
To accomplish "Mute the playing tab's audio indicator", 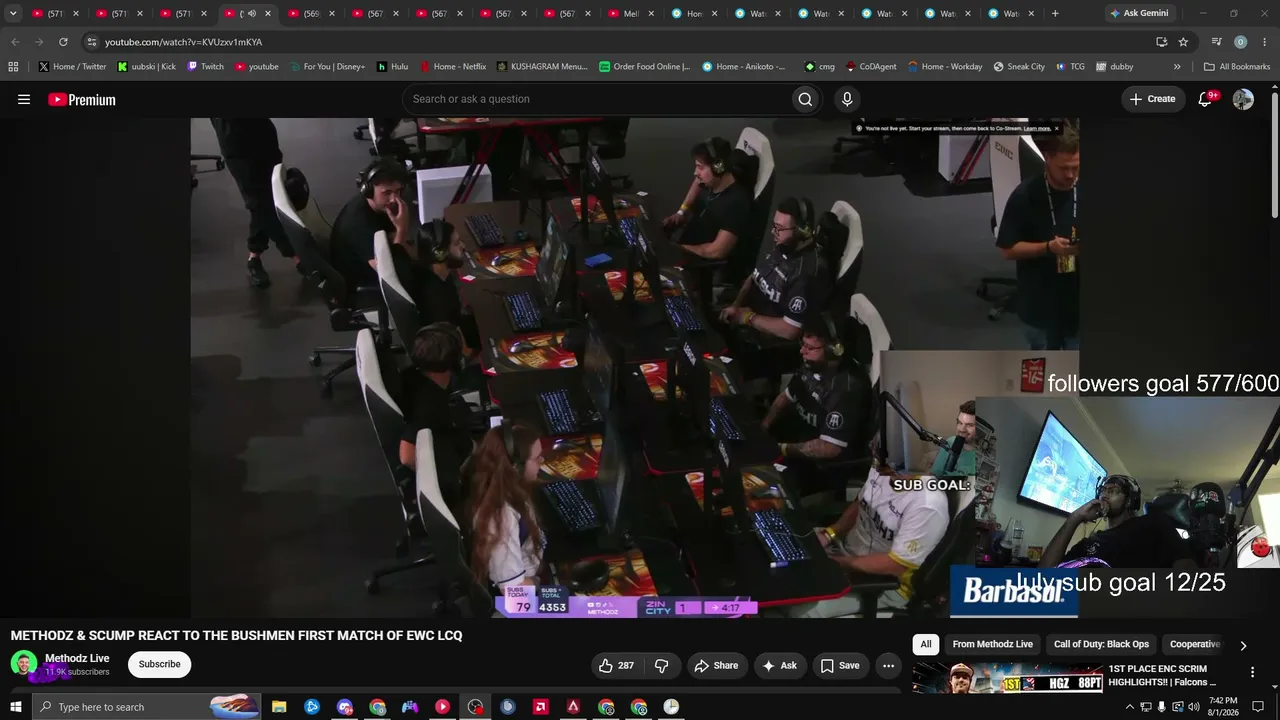I will click(x=251, y=14).
